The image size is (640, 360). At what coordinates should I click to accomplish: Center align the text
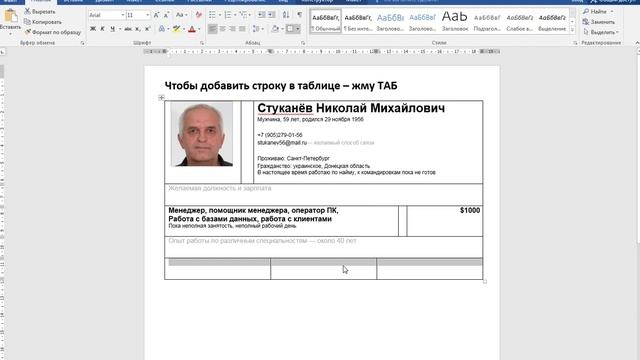tap(222, 29)
